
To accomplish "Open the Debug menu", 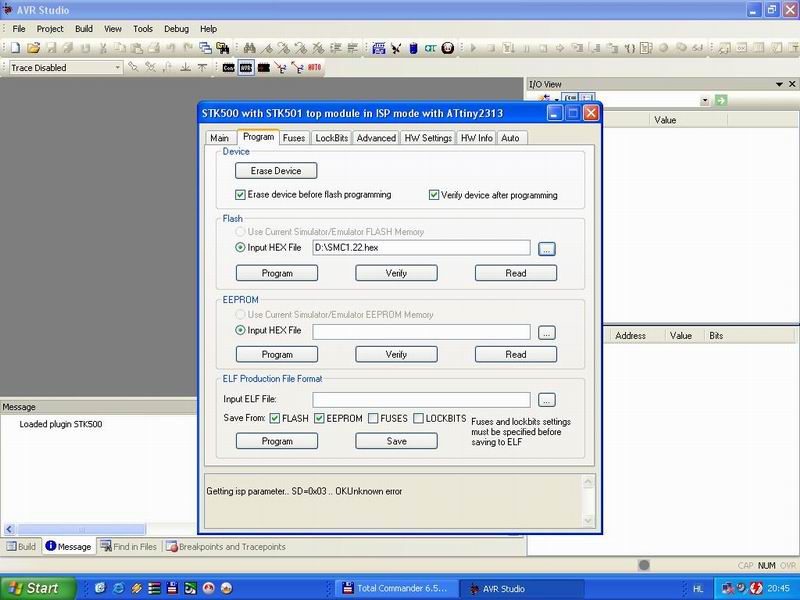I will coord(176,29).
